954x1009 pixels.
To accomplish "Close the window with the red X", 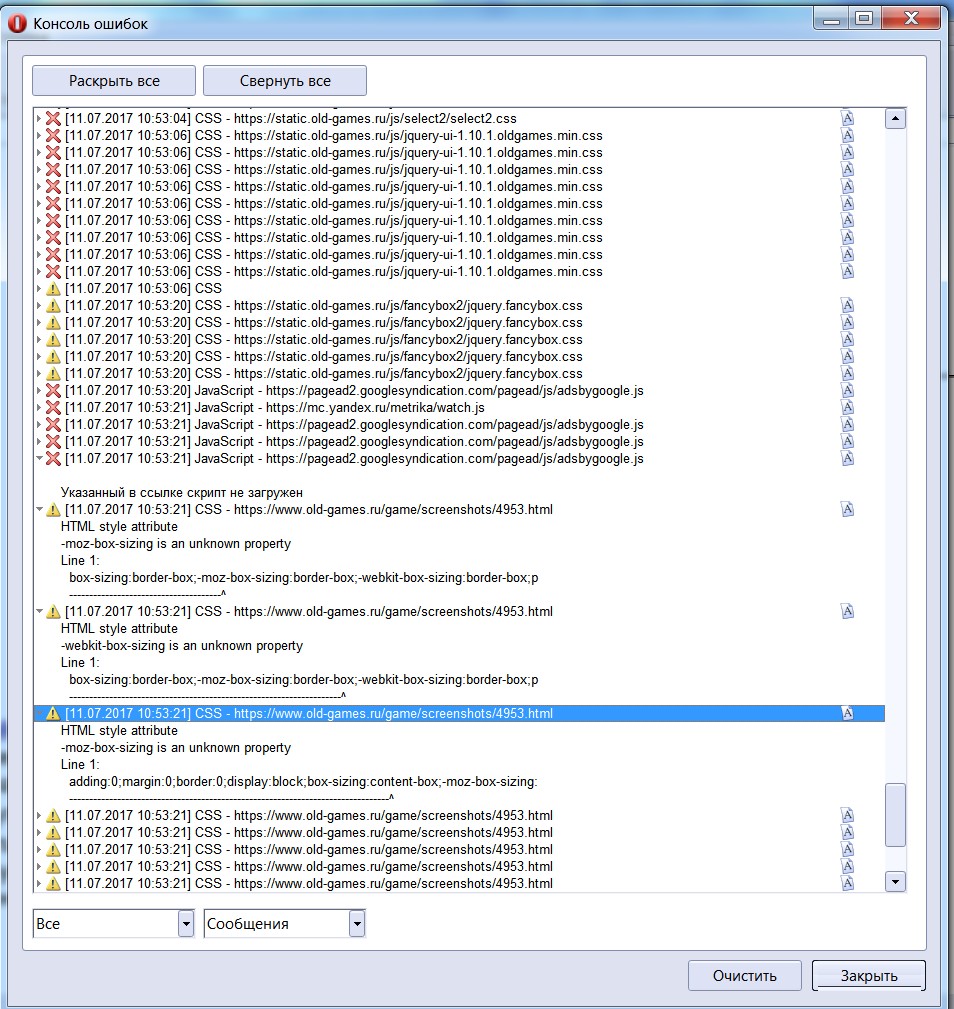I will [912, 19].
